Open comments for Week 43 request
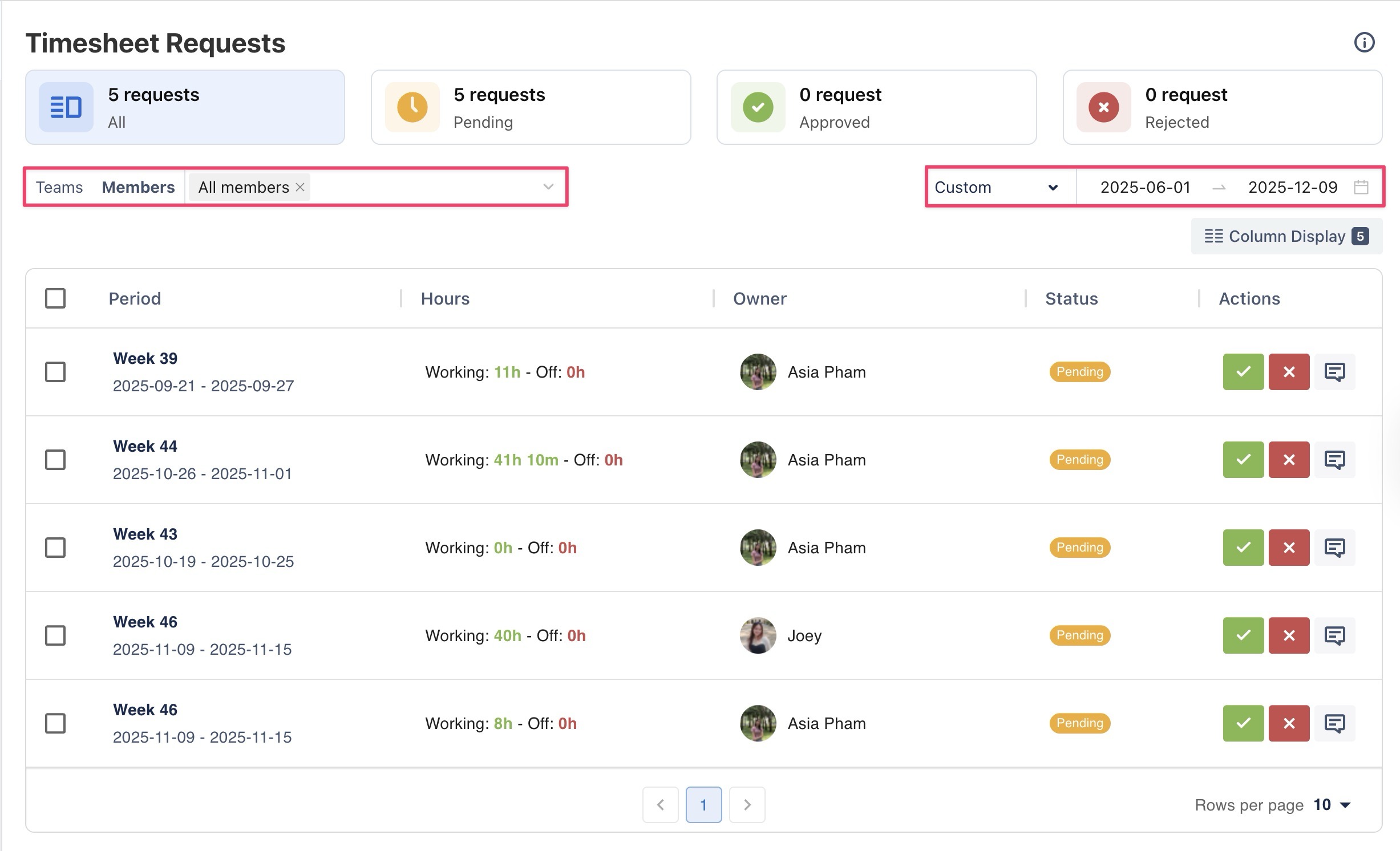 point(1334,548)
